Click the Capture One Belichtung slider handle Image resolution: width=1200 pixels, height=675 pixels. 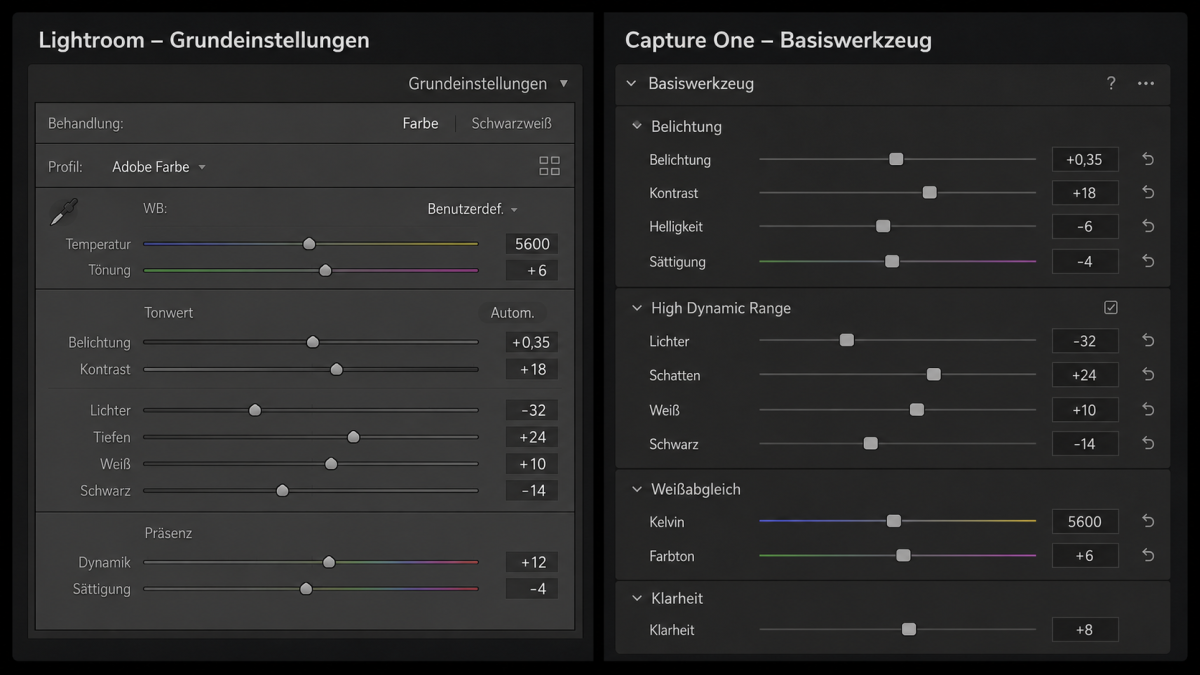click(x=897, y=159)
